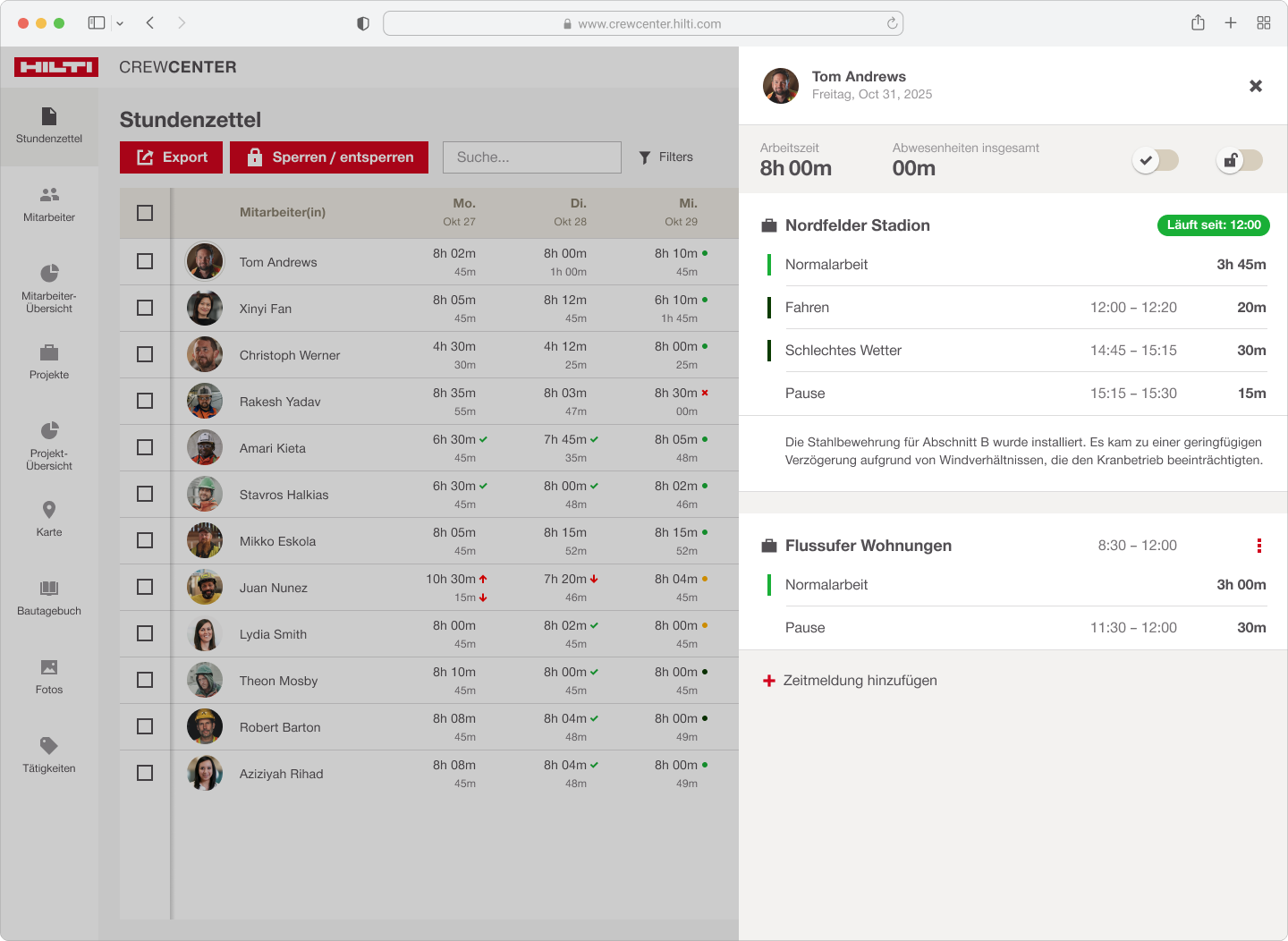Close the Tom Andrews detail panel
The height and width of the screenshot is (941, 1288).
[1256, 86]
